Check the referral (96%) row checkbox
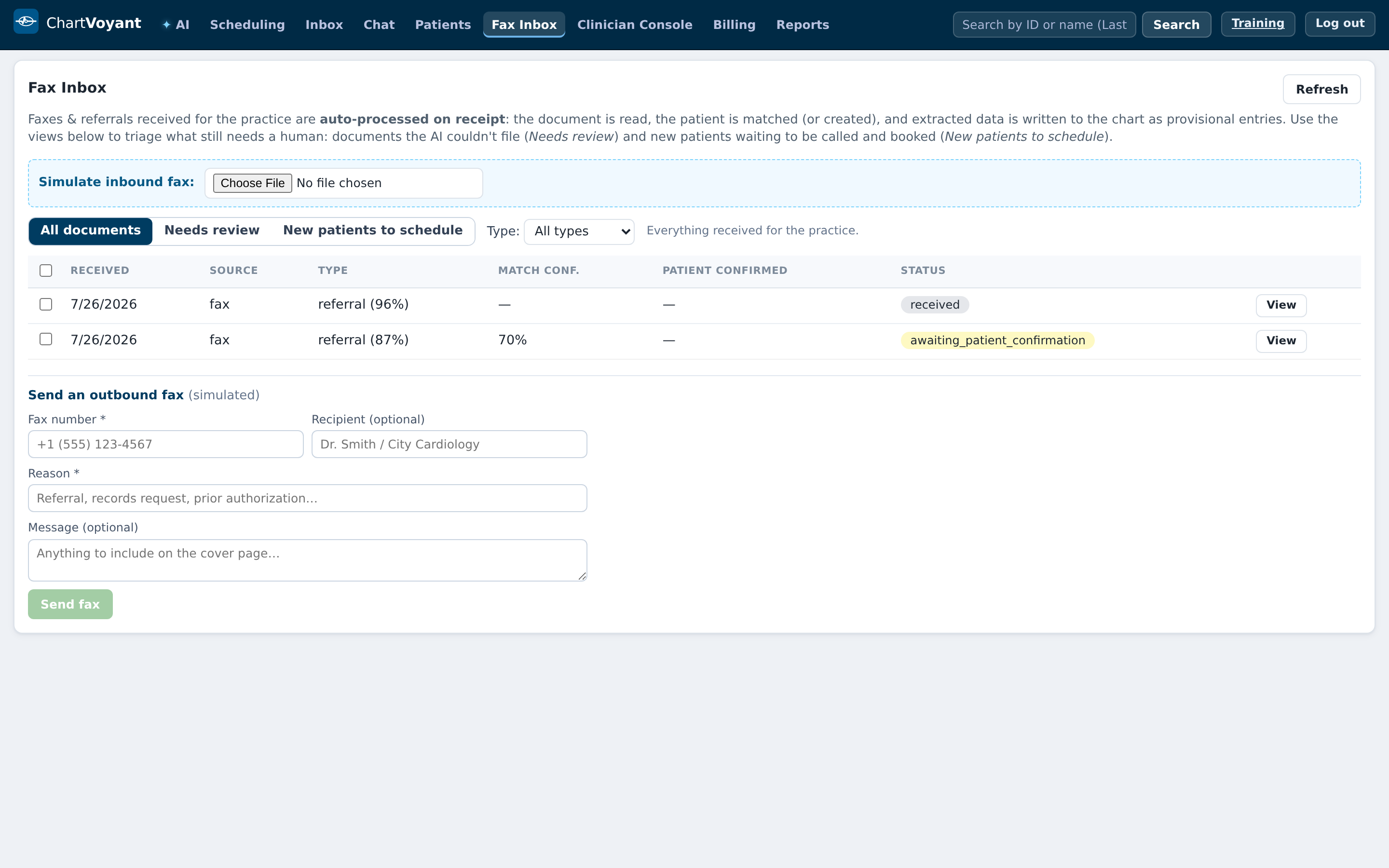1389x868 pixels. pyautogui.click(x=46, y=304)
